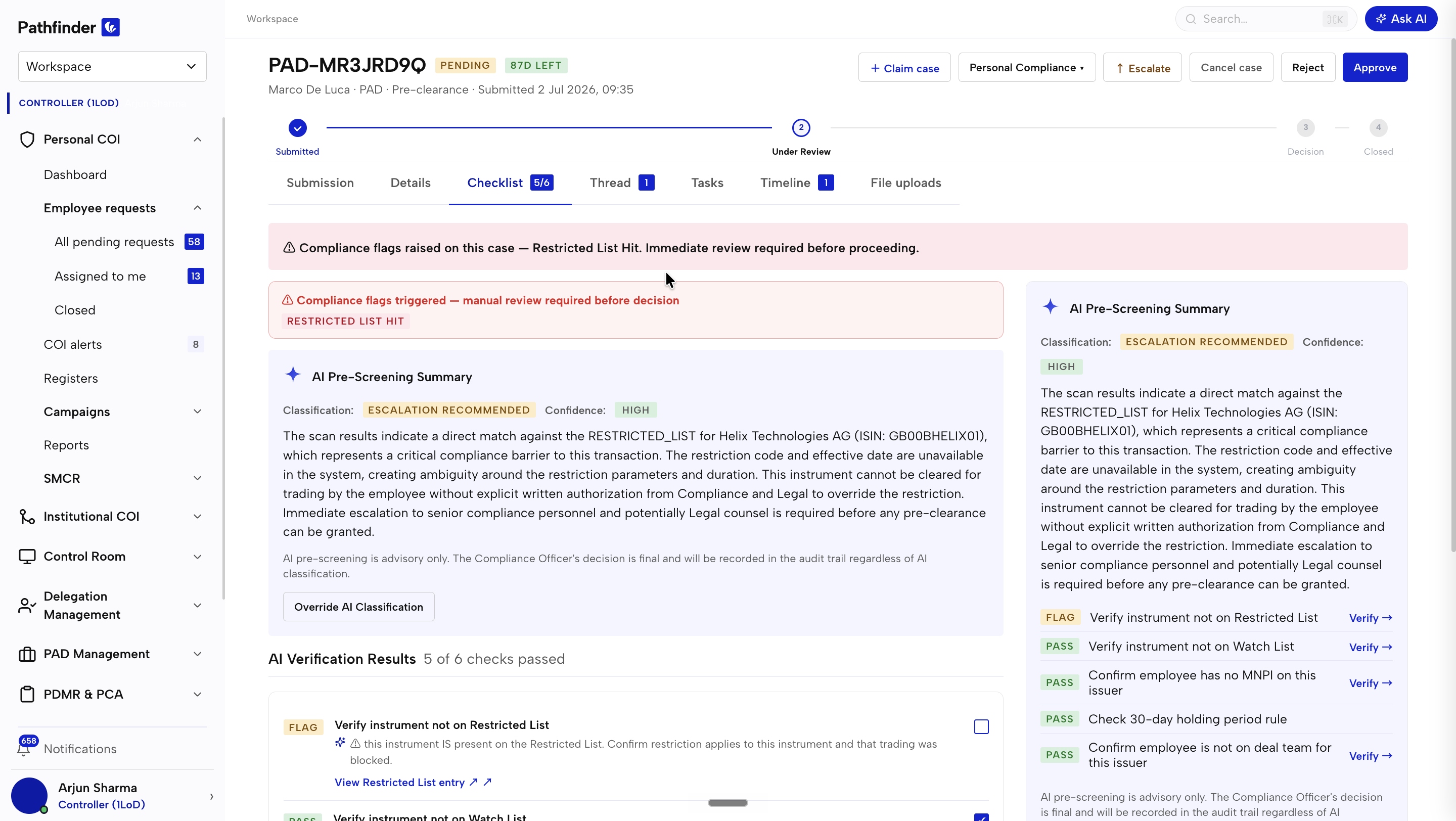Open Notifications bell icon
This screenshot has height=821, width=1456.
coord(24,749)
